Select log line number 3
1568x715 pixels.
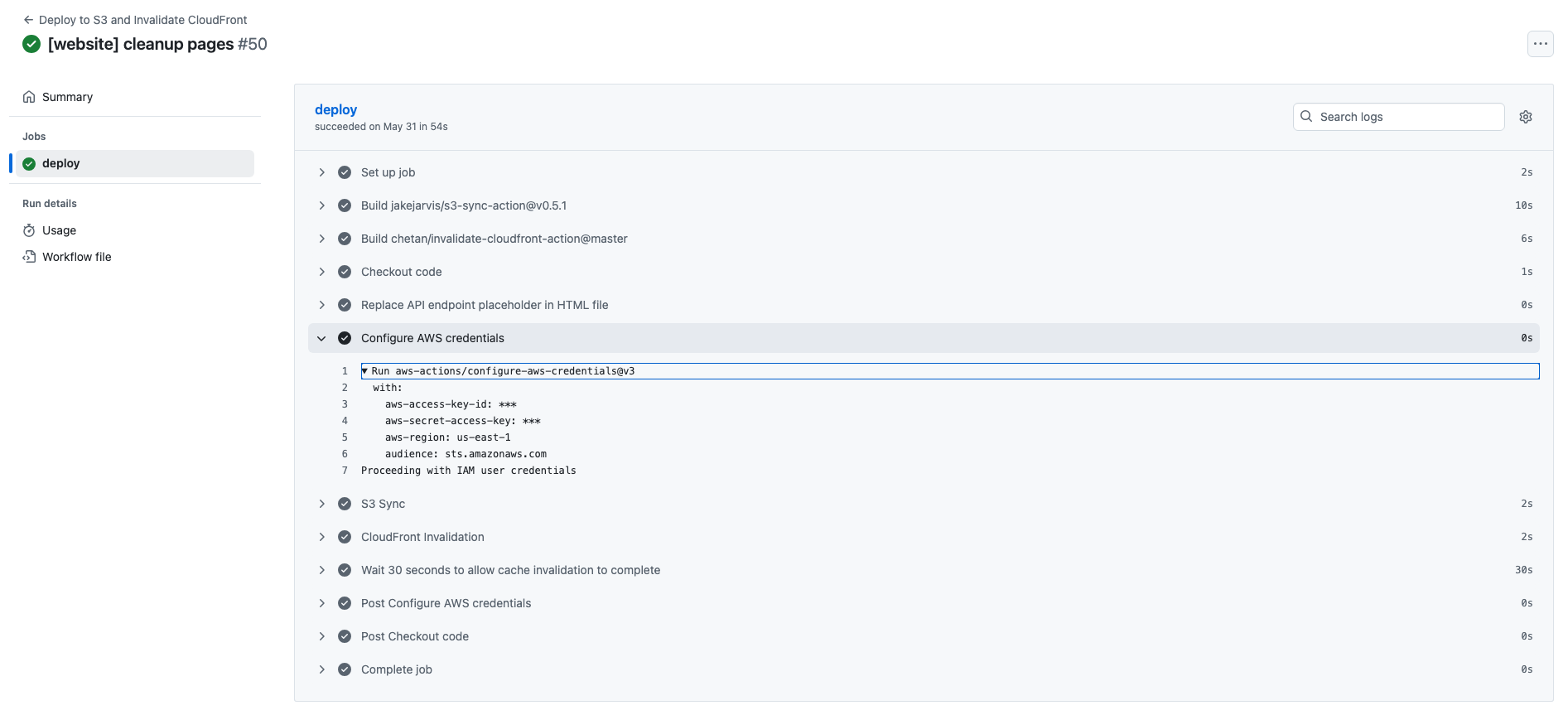tap(345, 404)
